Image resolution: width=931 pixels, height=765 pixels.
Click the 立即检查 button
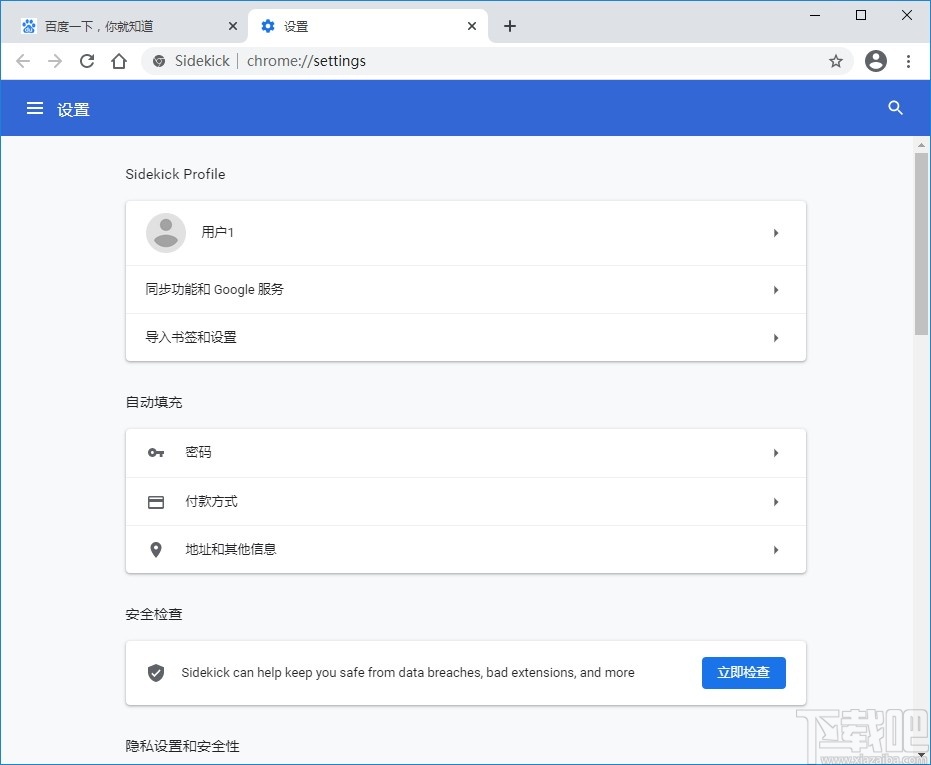pos(744,673)
